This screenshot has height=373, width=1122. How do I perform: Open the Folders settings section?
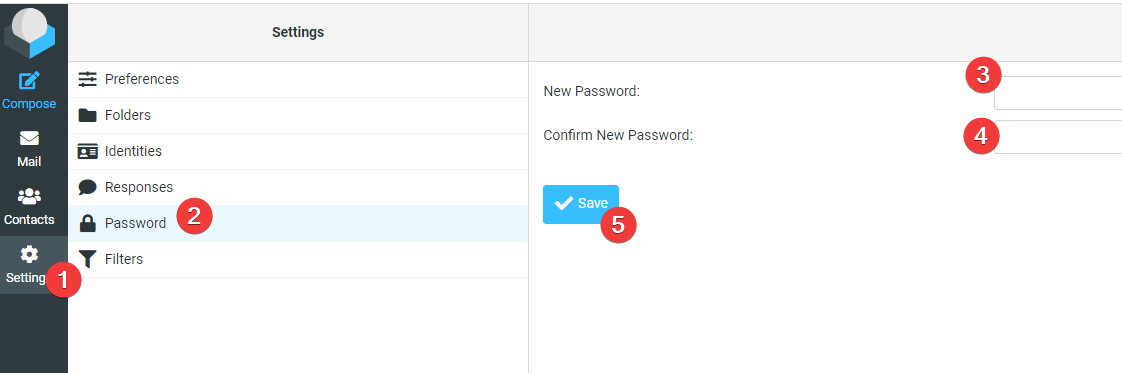pyautogui.click(x=298, y=115)
